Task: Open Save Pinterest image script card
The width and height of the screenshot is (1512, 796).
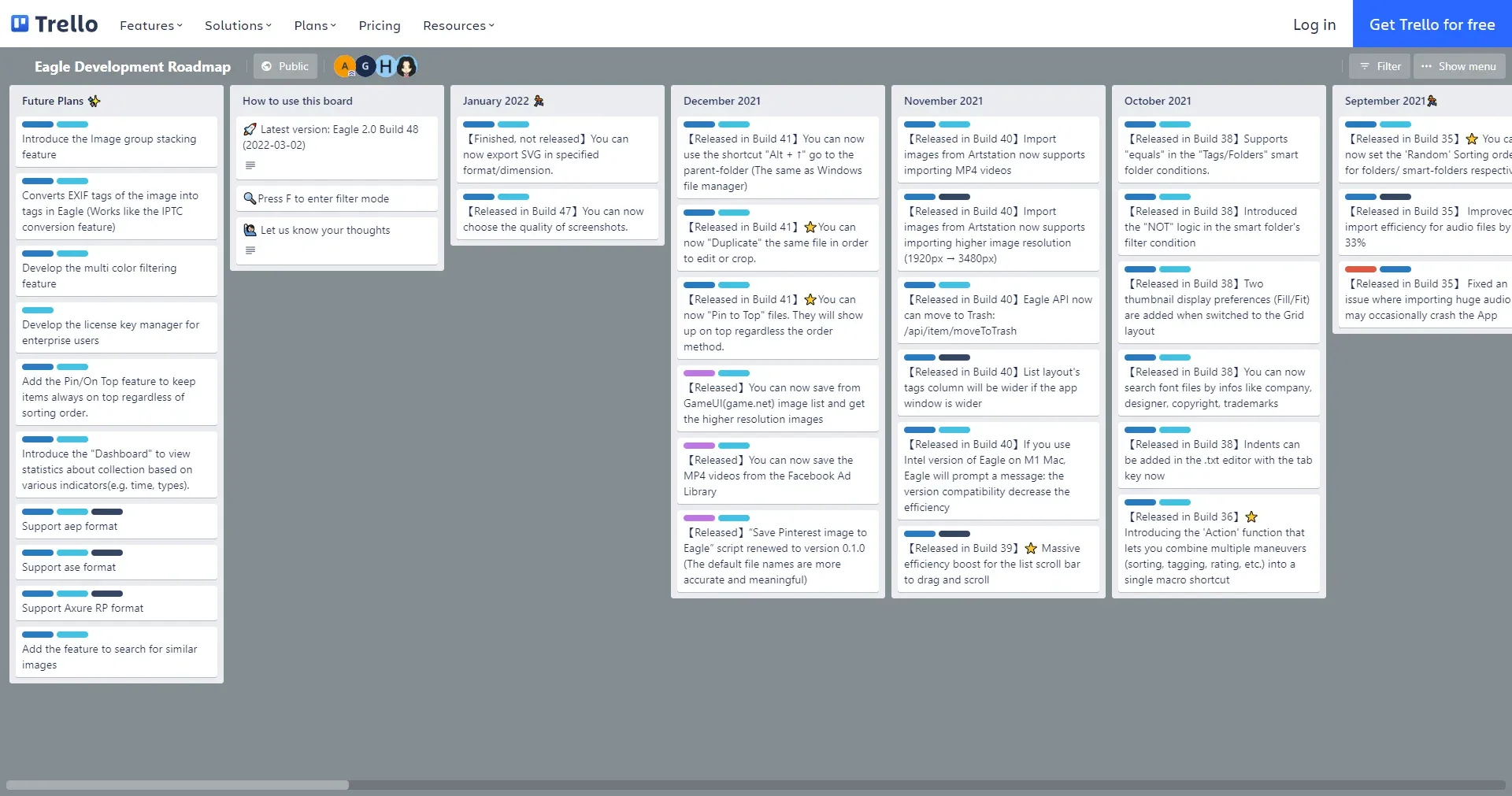Action: [778, 551]
